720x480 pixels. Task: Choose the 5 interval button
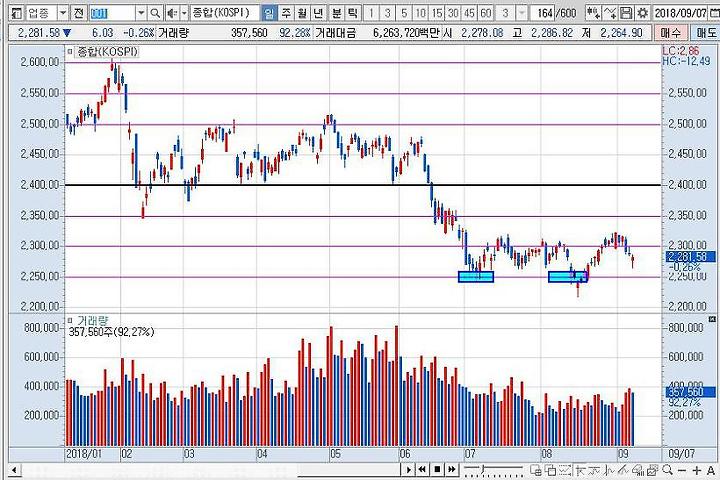pyautogui.click(x=404, y=13)
